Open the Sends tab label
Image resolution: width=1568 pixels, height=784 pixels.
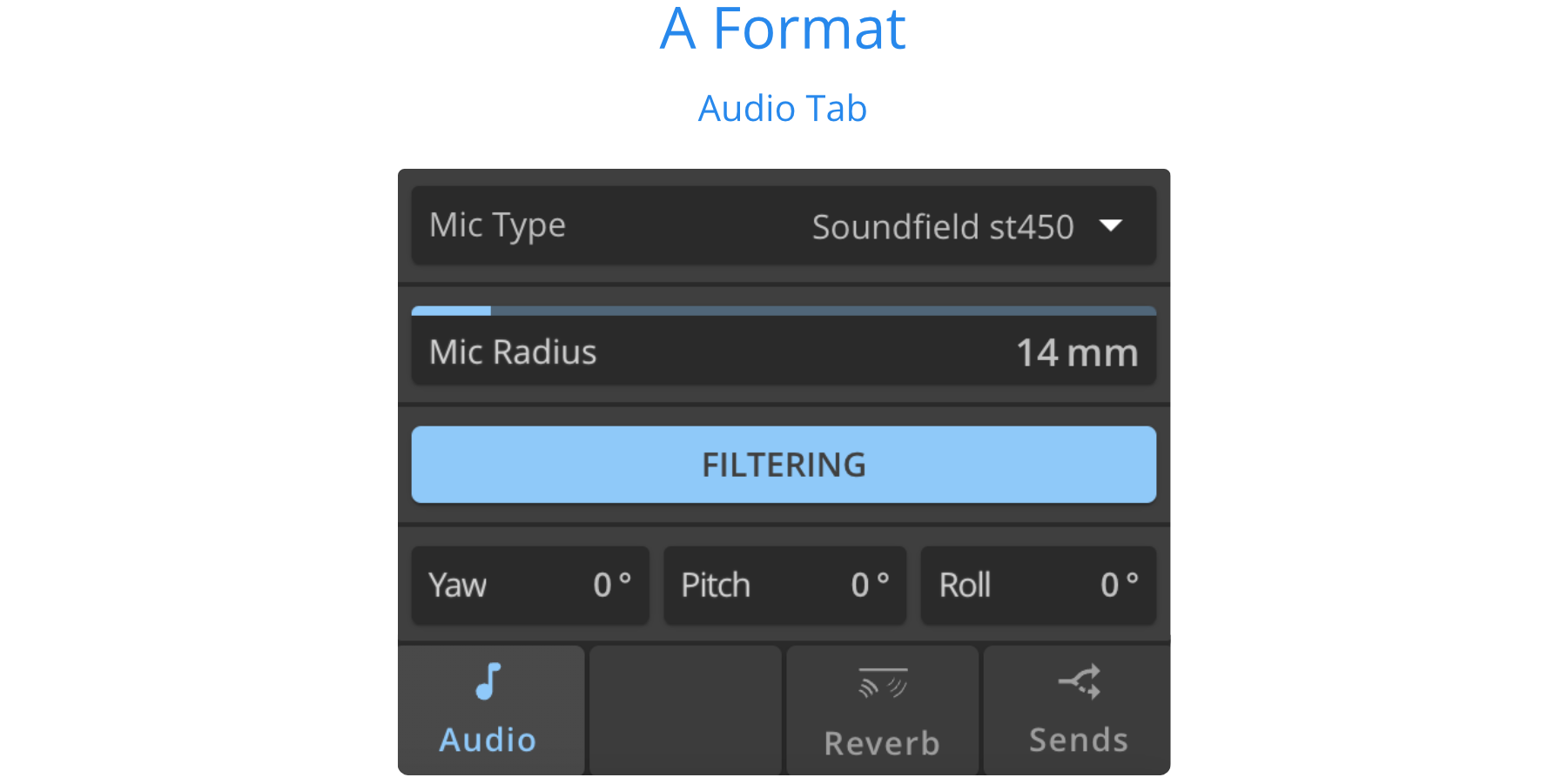pos(1079,740)
